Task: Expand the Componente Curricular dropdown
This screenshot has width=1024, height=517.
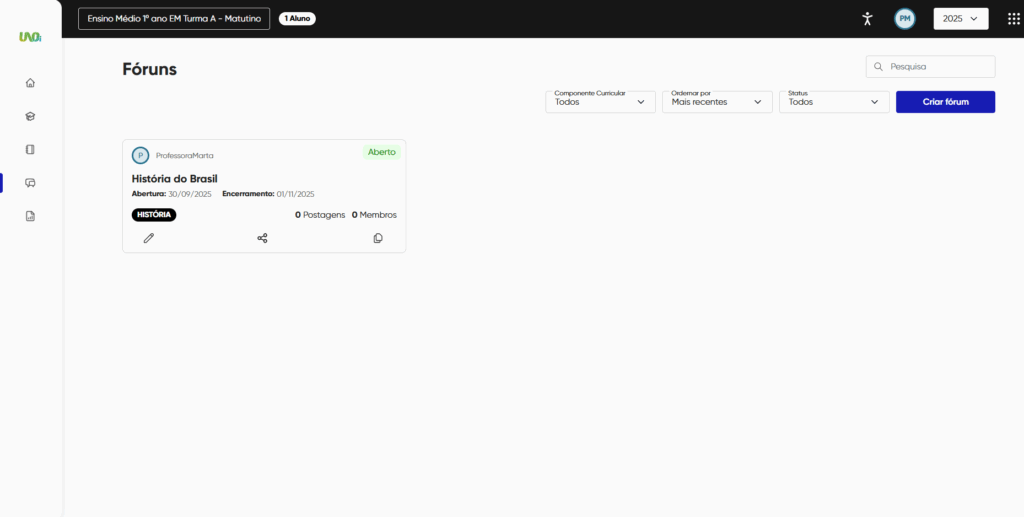Action: click(600, 102)
